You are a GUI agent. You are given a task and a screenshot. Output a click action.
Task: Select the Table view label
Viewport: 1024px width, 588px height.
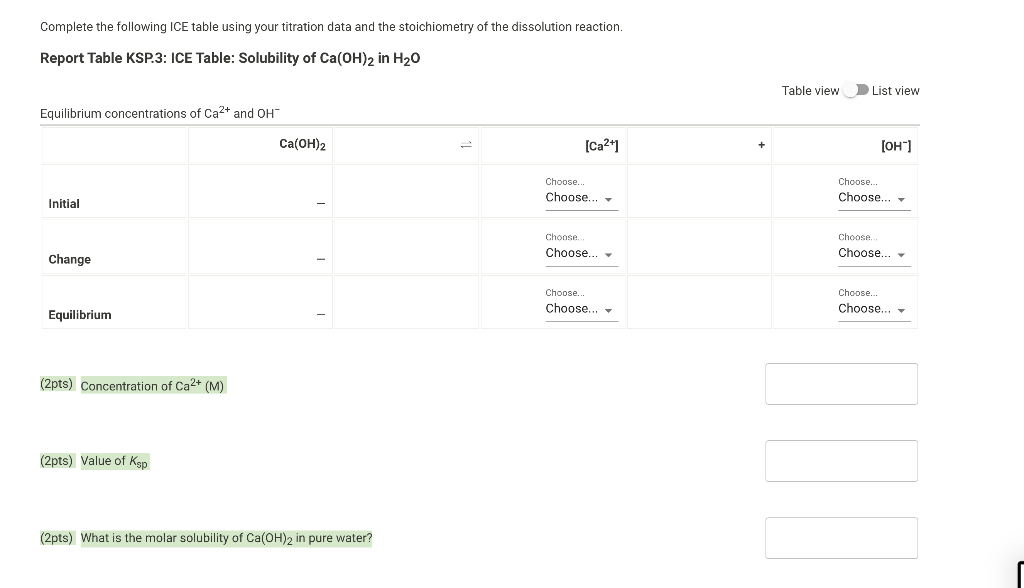coord(810,91)
